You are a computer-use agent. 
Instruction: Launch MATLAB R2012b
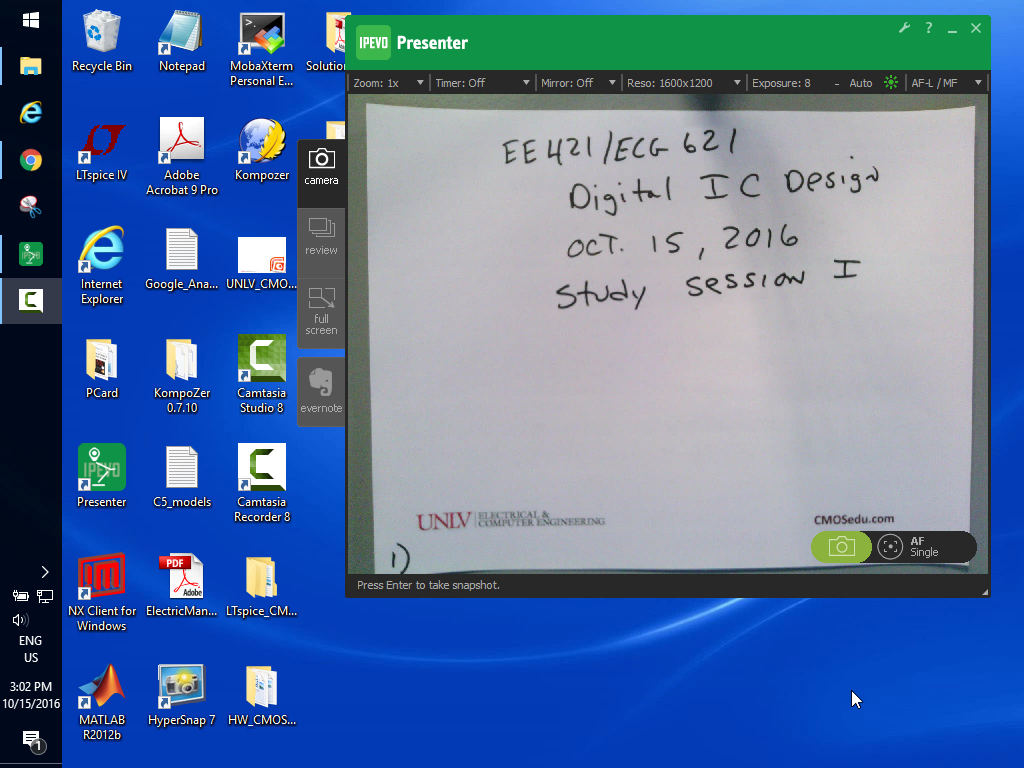pyautogui.click(x=101, y=702)
